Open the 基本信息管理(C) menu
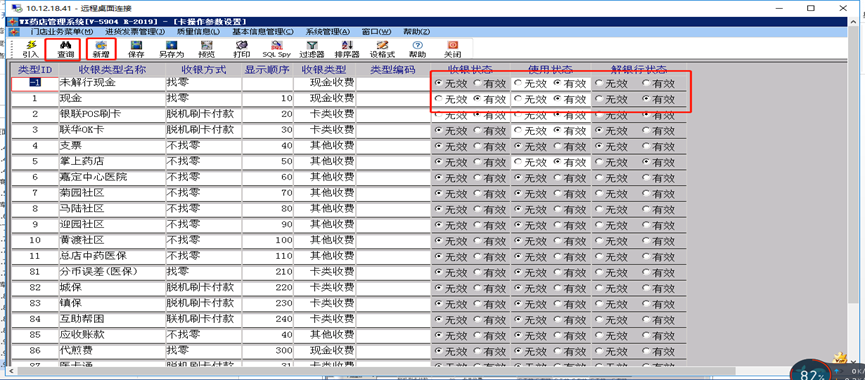The image size is (865, 380). 263,32
